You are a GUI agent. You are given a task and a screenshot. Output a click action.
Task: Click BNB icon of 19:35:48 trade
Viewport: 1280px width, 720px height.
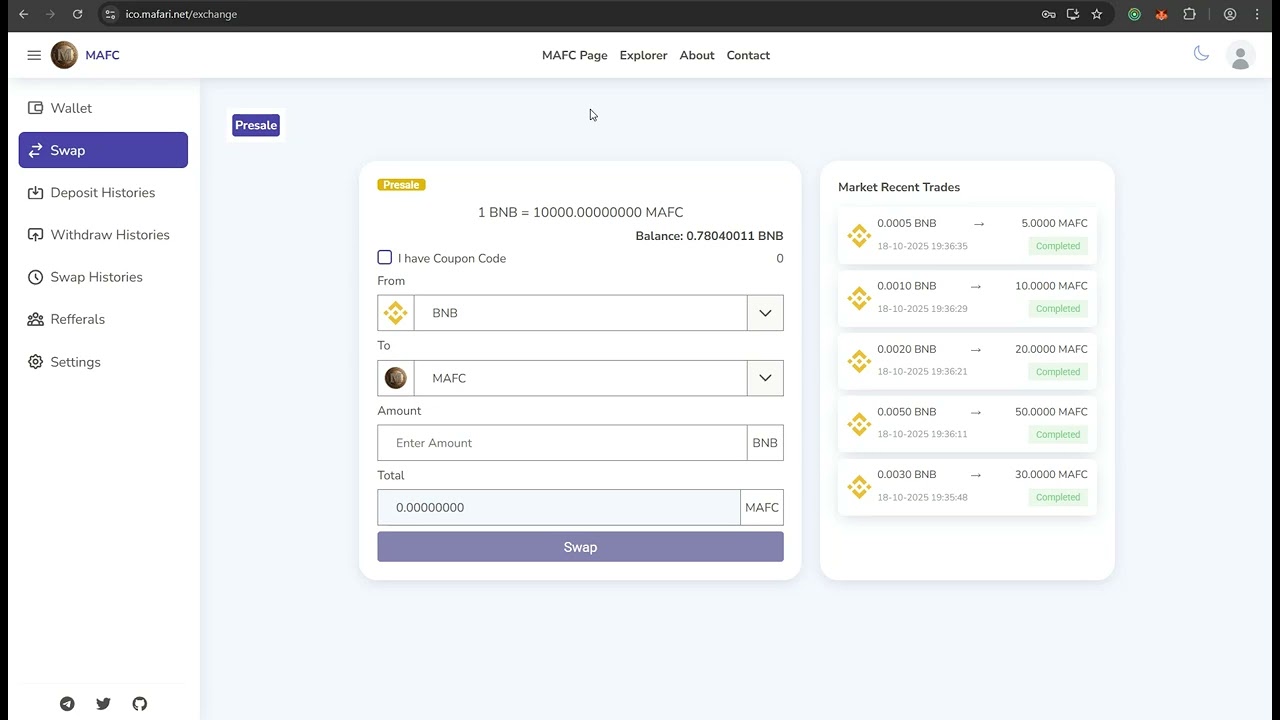click(859, 487)
